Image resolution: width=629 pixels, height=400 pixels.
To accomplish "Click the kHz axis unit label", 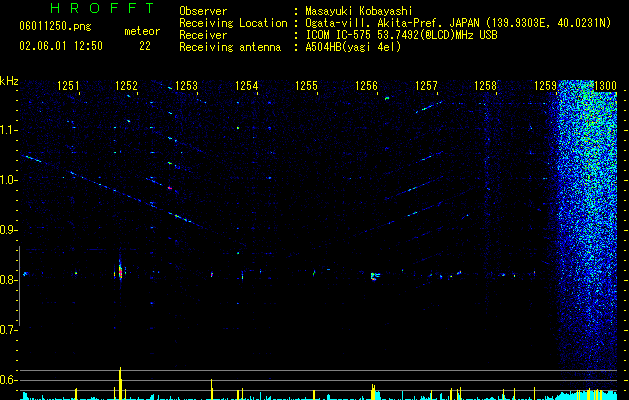I will 9,81.
